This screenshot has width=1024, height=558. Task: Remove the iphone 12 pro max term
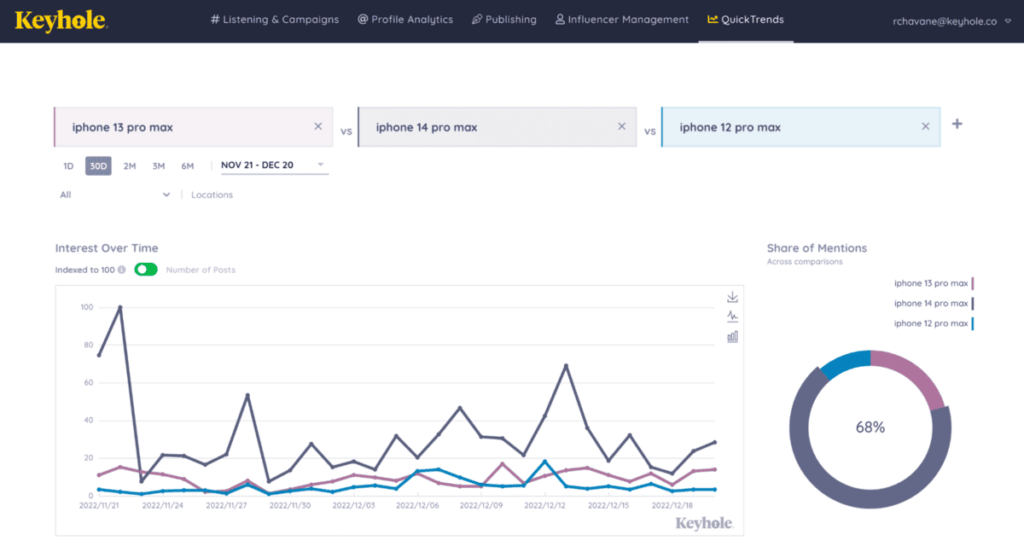(925, 126)
